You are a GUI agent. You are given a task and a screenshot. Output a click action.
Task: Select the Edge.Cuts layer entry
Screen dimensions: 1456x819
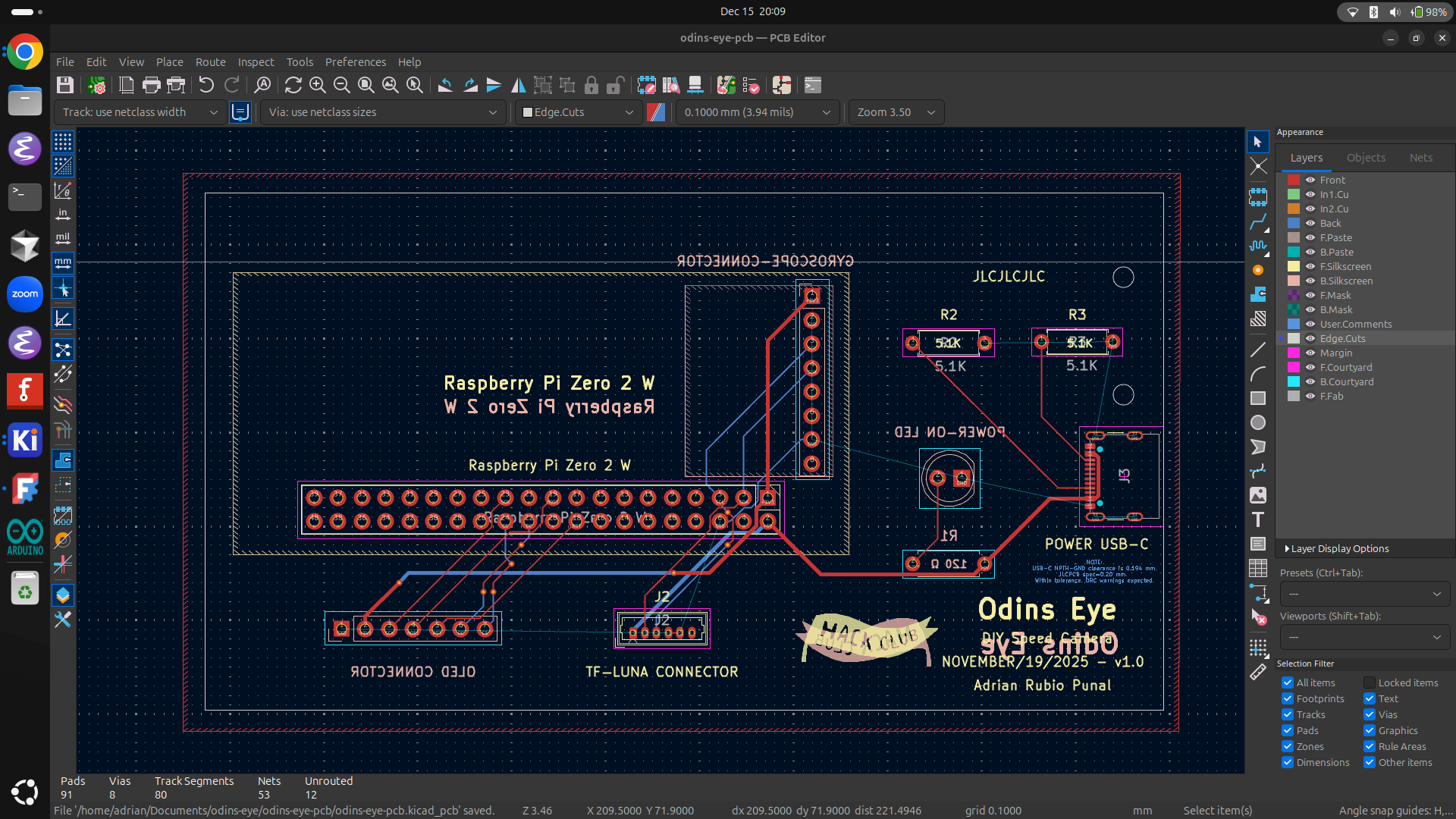click(x=1342, y=338)
